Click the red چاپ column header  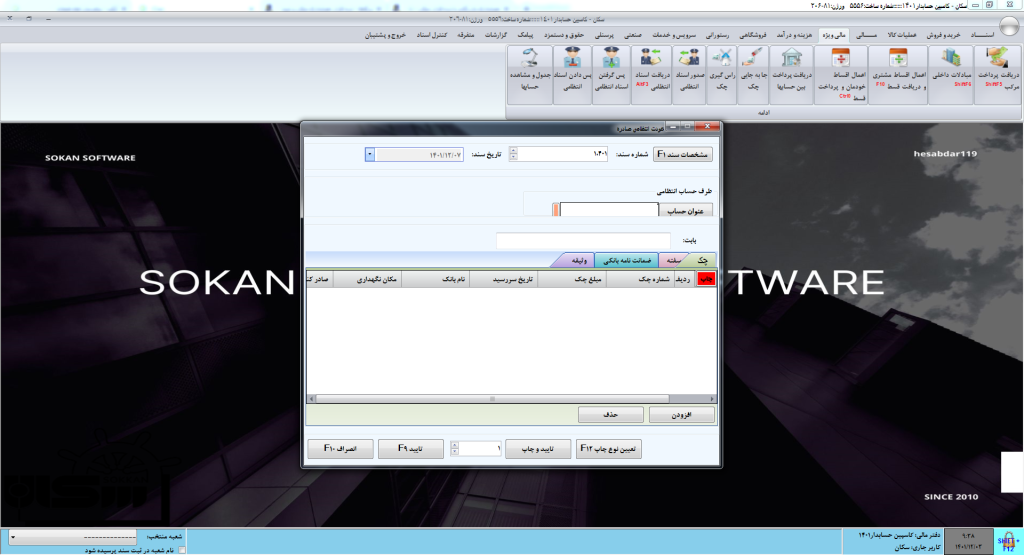tap(706, 279)
